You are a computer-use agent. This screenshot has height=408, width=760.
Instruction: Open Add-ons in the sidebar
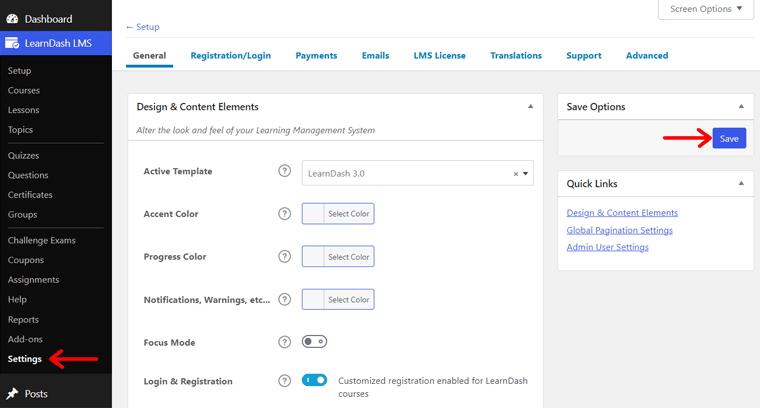pos(25,339)
